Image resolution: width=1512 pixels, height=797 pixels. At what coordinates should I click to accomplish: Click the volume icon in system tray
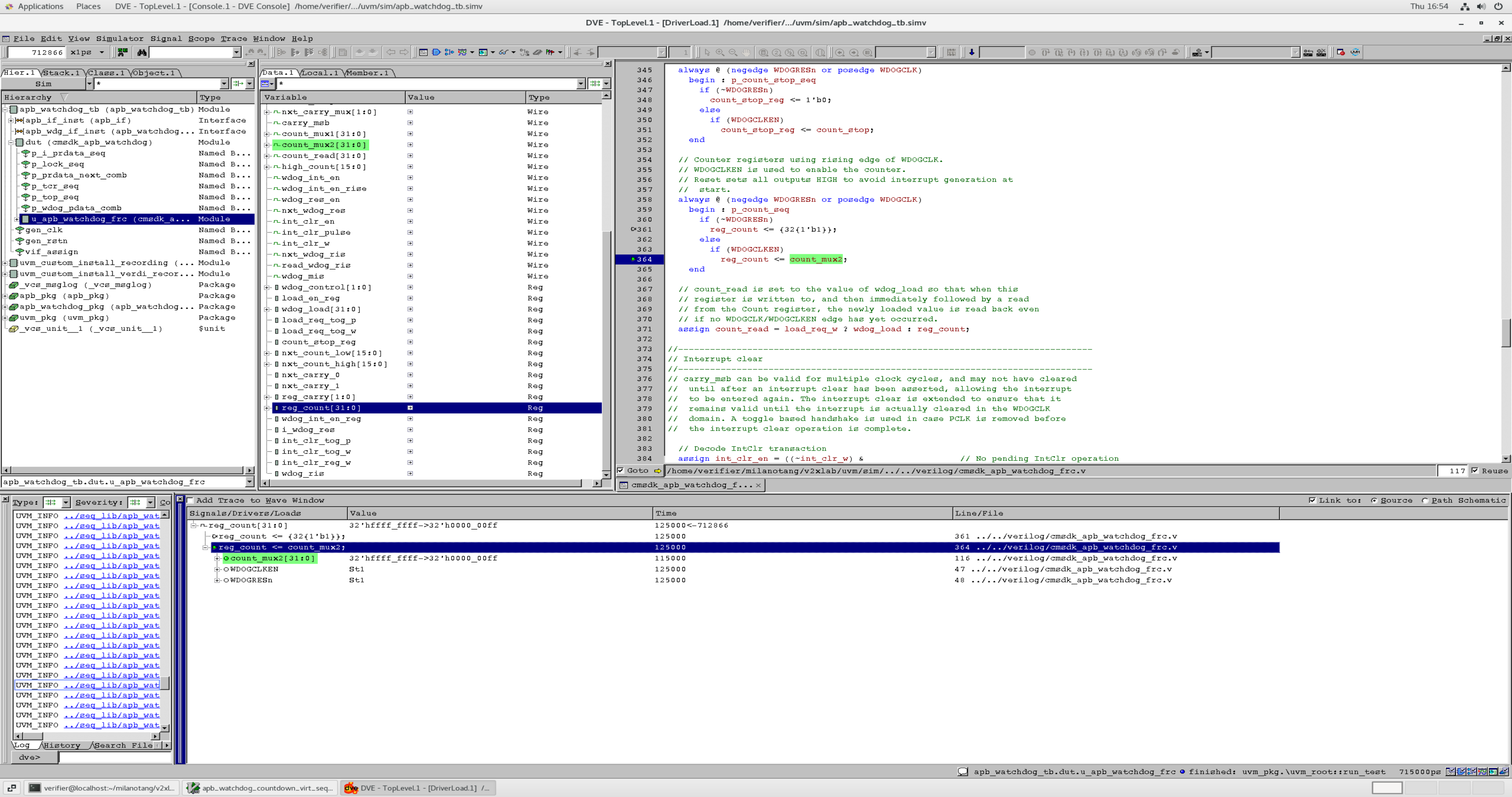click(1481, 7)
